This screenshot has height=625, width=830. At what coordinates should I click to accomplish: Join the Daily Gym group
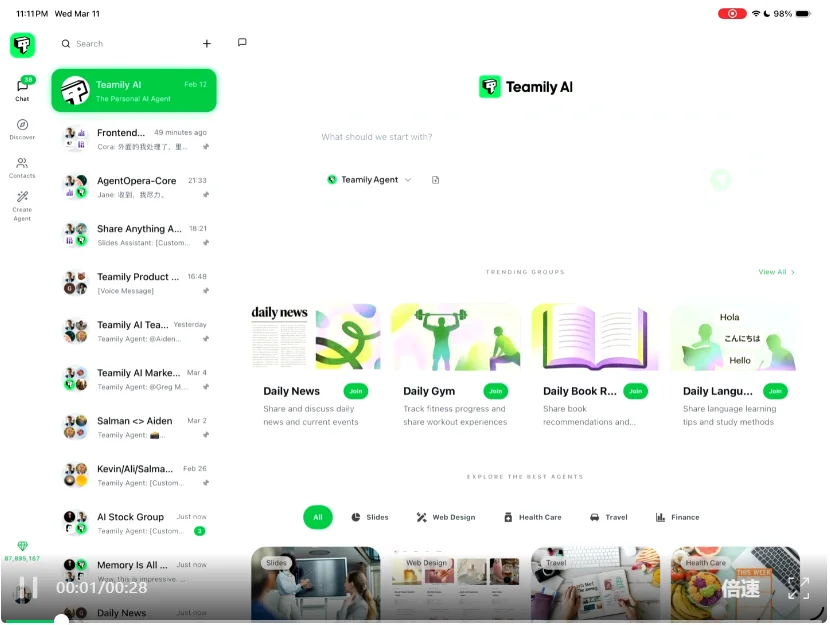495,391
